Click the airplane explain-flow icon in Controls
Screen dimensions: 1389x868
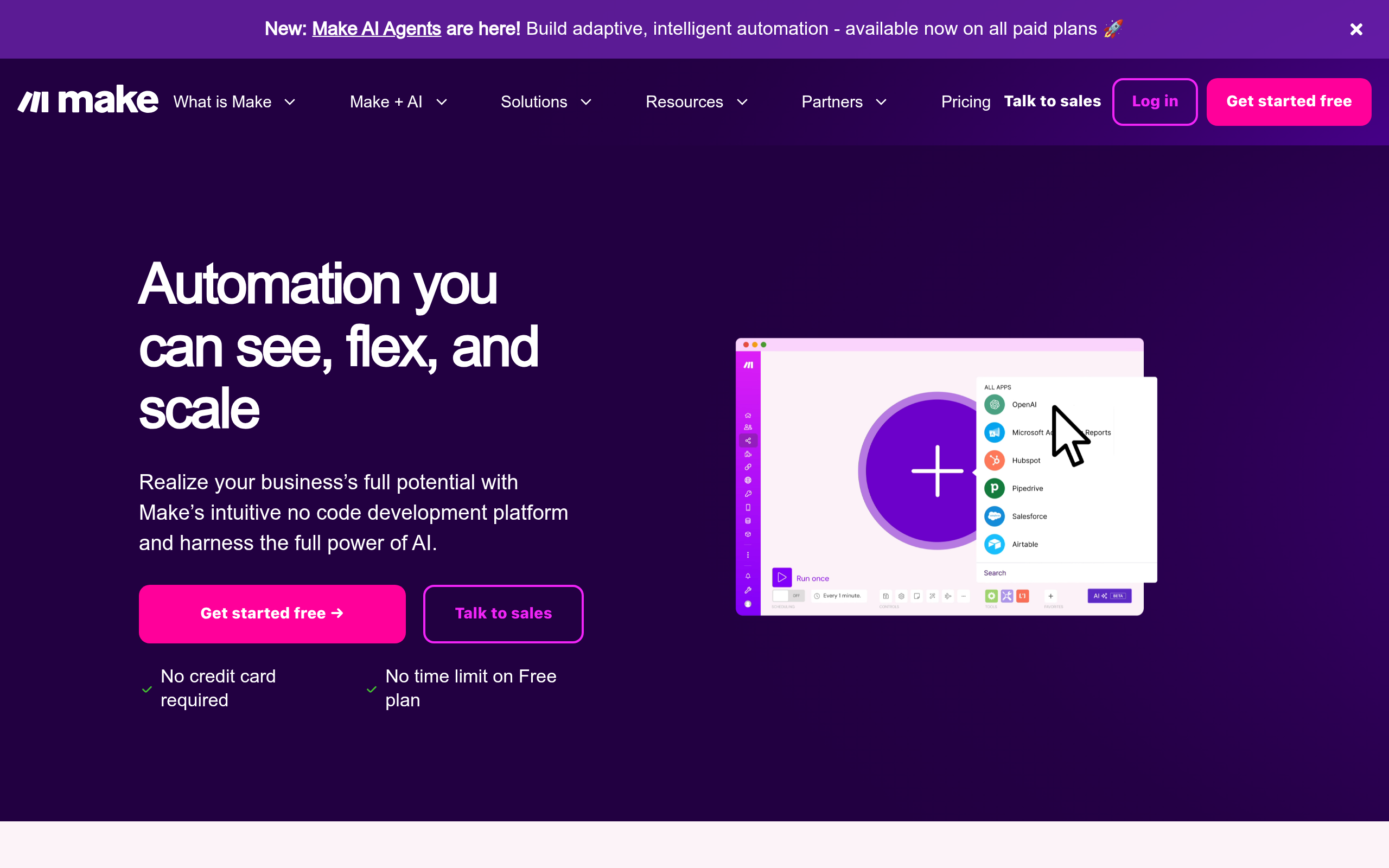948,596
